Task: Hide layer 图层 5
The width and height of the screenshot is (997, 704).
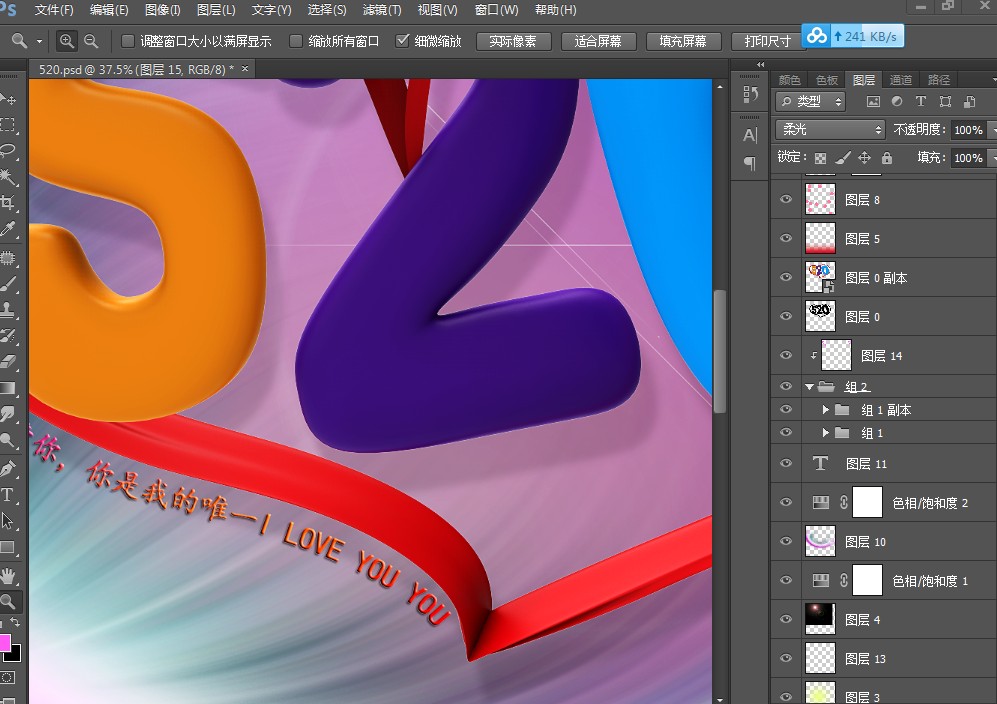Action: [x=787, y=238]
